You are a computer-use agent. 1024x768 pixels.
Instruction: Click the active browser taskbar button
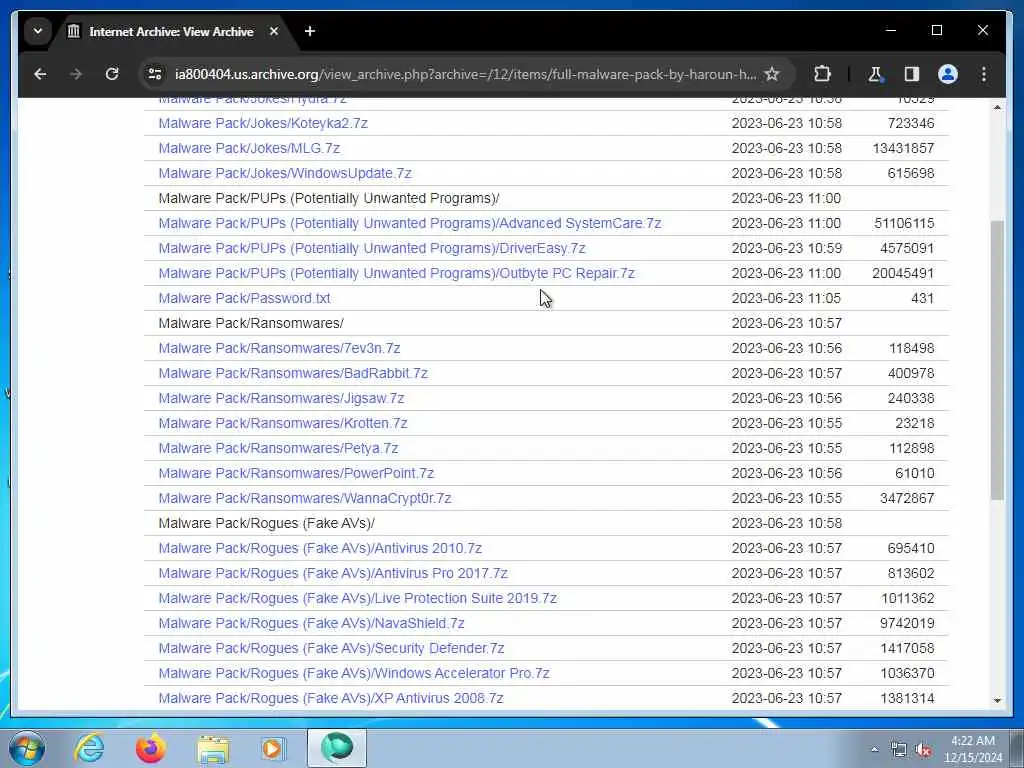tap(337, 748)
